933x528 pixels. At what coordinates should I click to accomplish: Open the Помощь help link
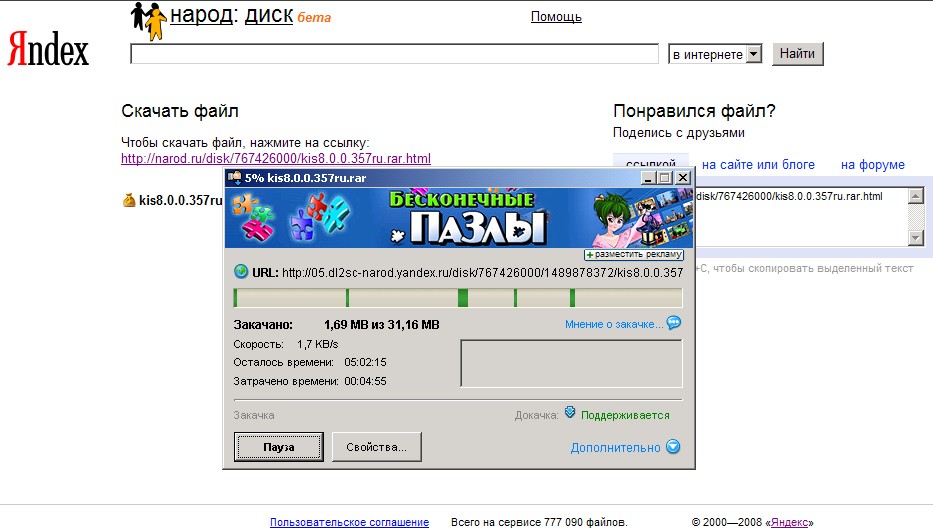(x=556, y=17)
